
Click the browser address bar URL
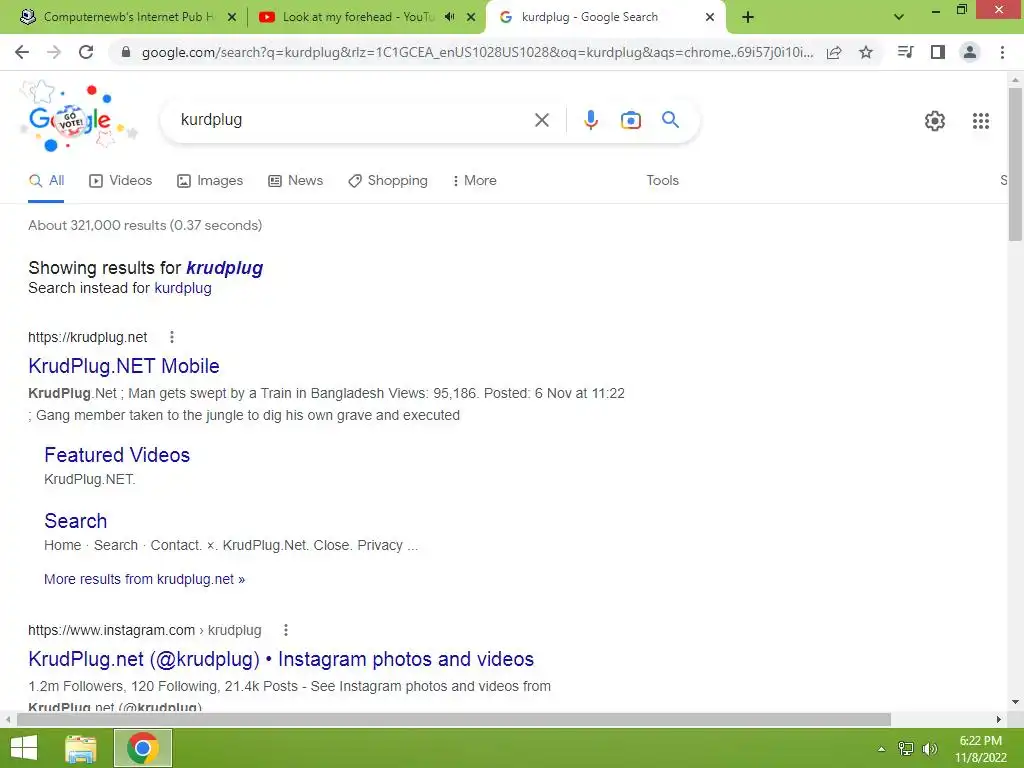click(x=477, y=52)
